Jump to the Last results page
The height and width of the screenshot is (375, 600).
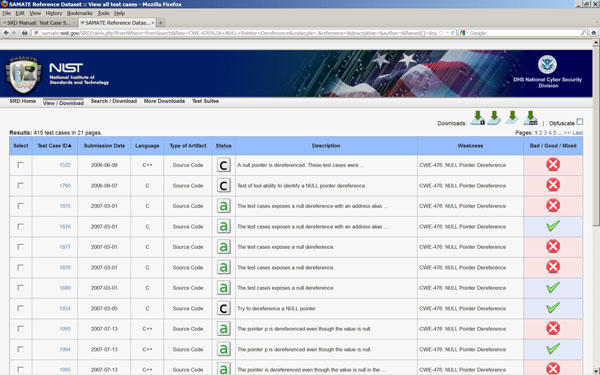pyautogui.click(x=577, y=133)
